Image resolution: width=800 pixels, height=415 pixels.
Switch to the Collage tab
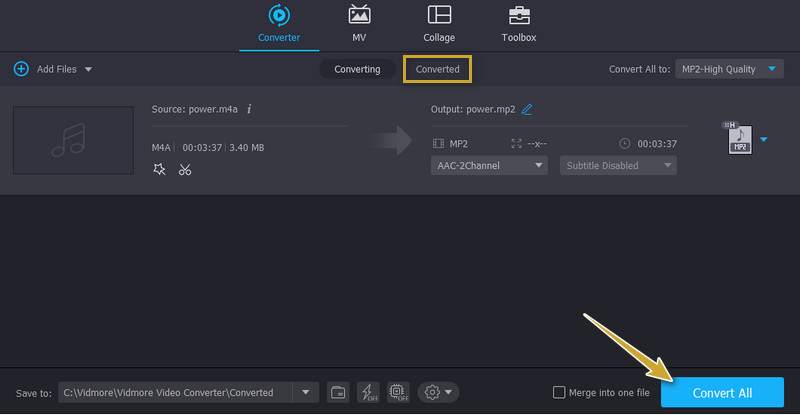click(439, 23)
